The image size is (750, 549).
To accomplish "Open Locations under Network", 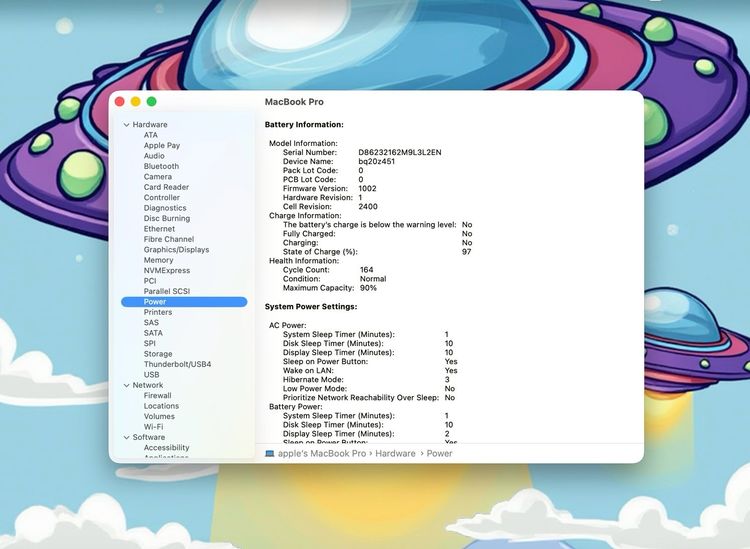I will (161, 406).
